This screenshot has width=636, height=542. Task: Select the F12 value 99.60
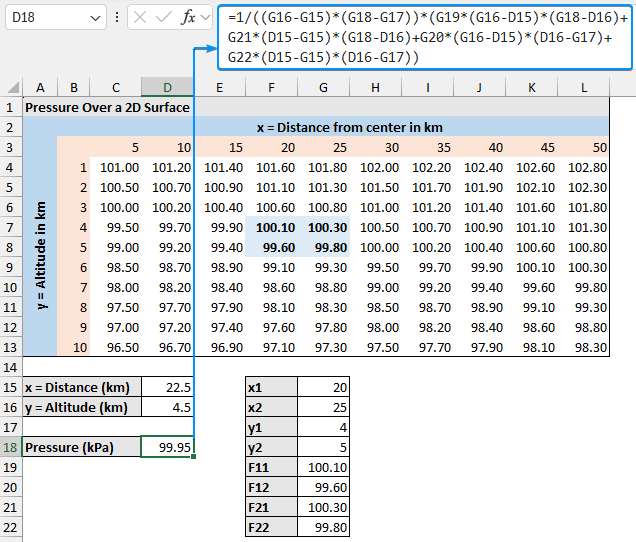pyautogui.click(x=323, y=487)
